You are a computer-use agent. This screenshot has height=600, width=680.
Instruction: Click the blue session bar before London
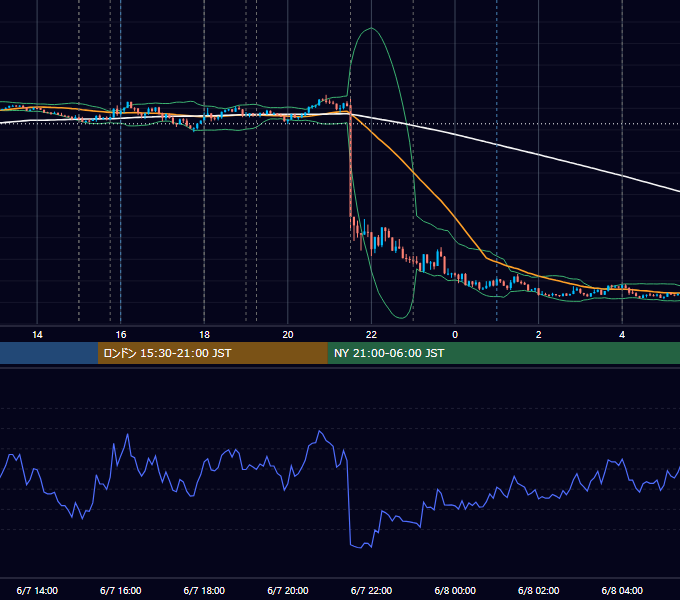point(49,353)
